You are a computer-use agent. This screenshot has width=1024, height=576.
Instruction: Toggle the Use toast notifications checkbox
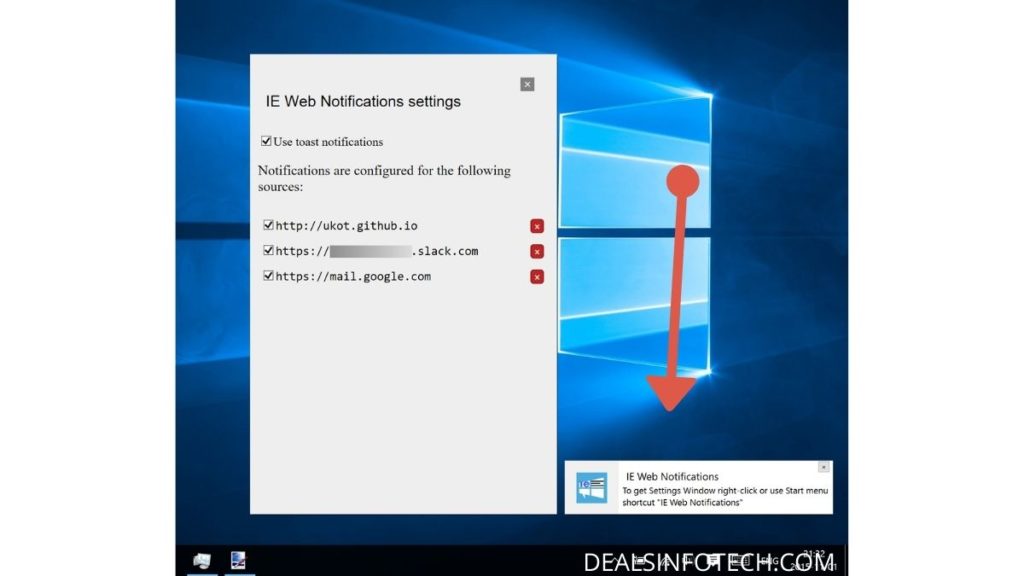tap(266, 141)
